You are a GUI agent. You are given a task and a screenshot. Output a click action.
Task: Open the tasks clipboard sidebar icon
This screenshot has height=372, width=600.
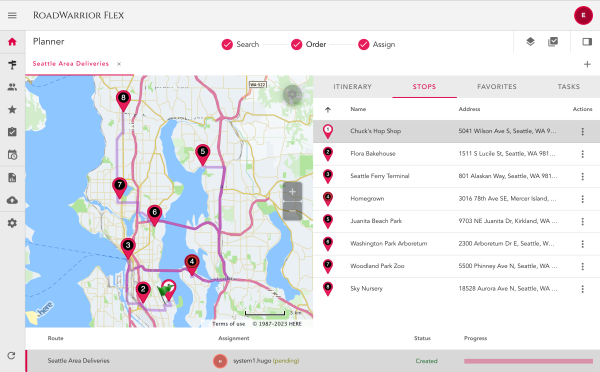[x=12, y=132]
